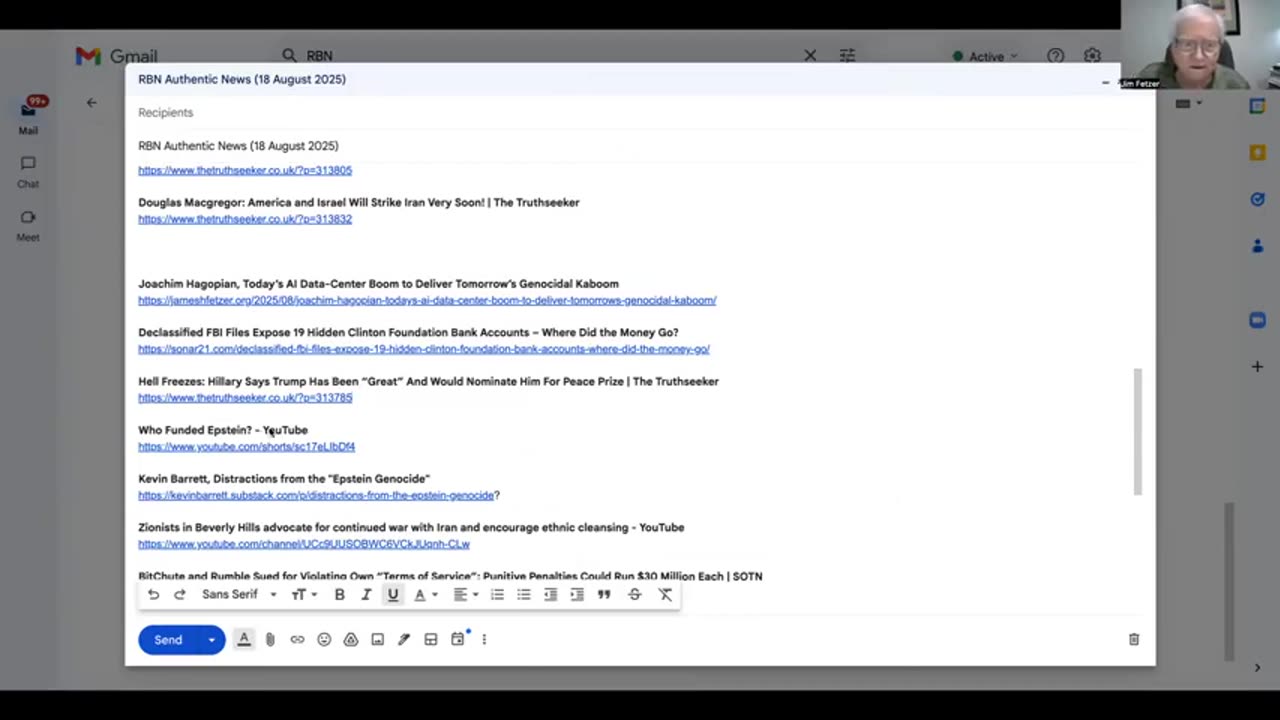Open Gmail settings gear
The width and height of the screenshot is (1280, 720).
tap(1092, 56)
